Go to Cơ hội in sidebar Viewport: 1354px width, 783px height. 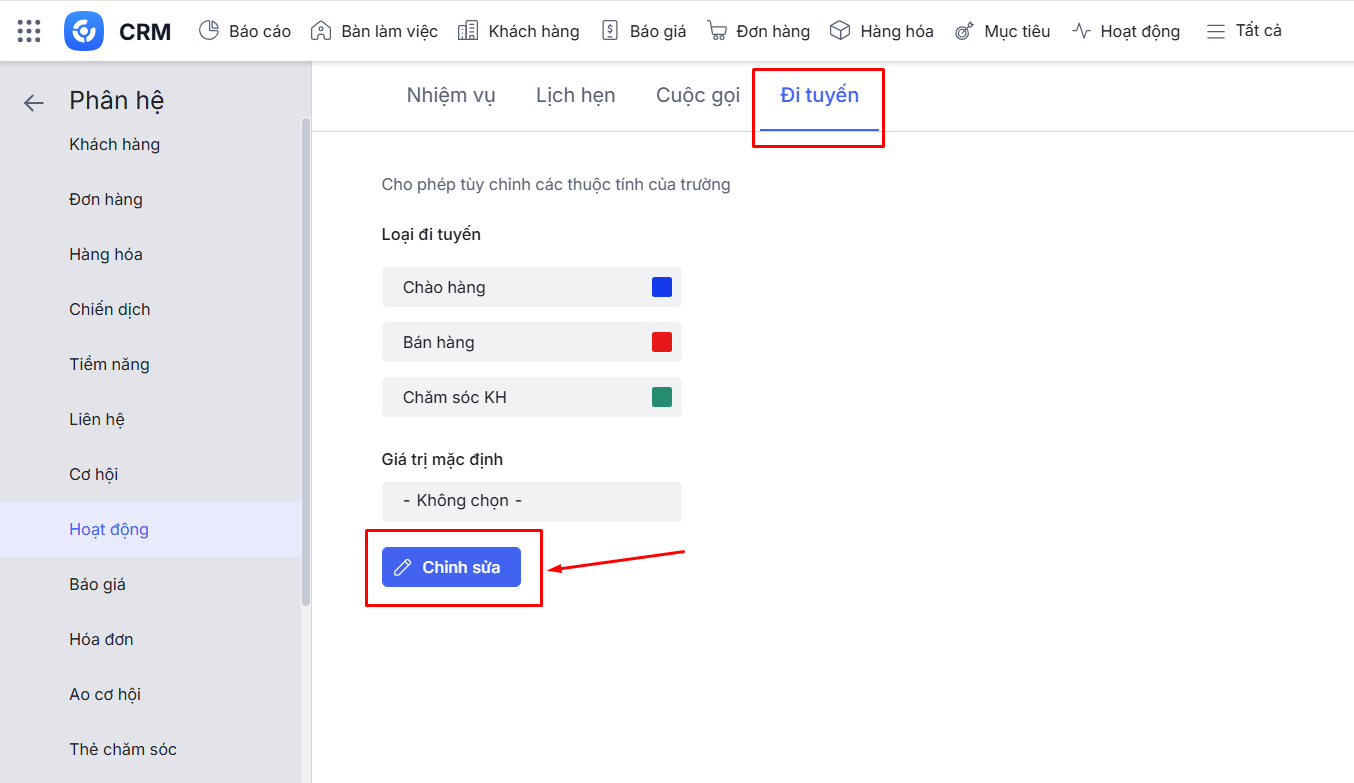[94, 474]
